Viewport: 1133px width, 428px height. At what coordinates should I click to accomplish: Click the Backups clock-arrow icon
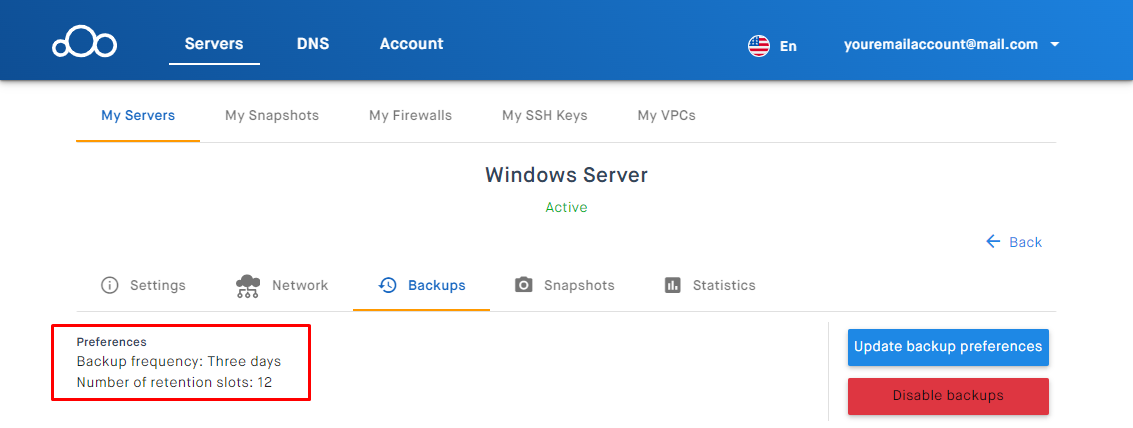click(388, 285)
